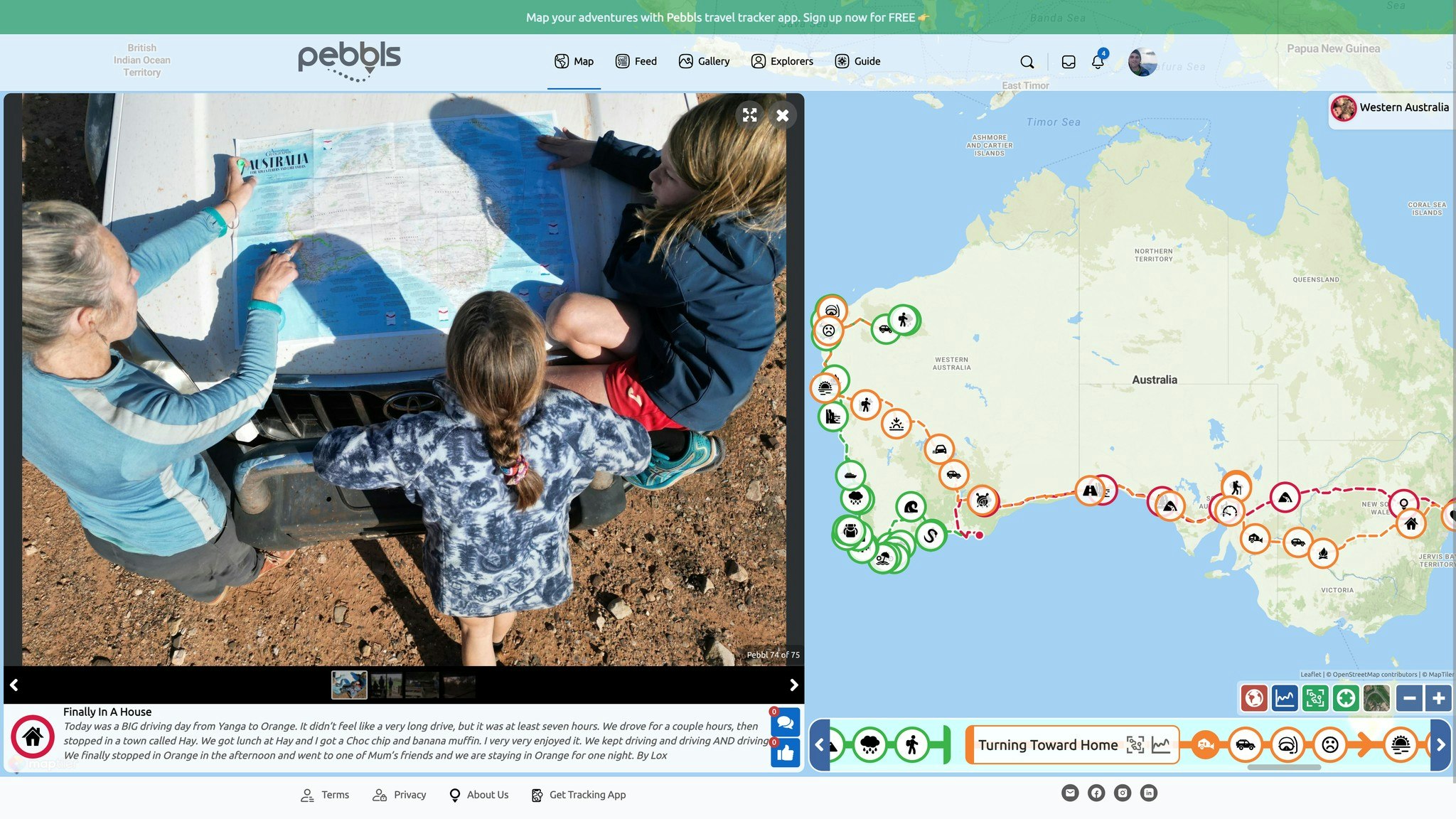The image size is (1456, 819).
Task: Go to the next photo arrow
Action: point(793,685)
